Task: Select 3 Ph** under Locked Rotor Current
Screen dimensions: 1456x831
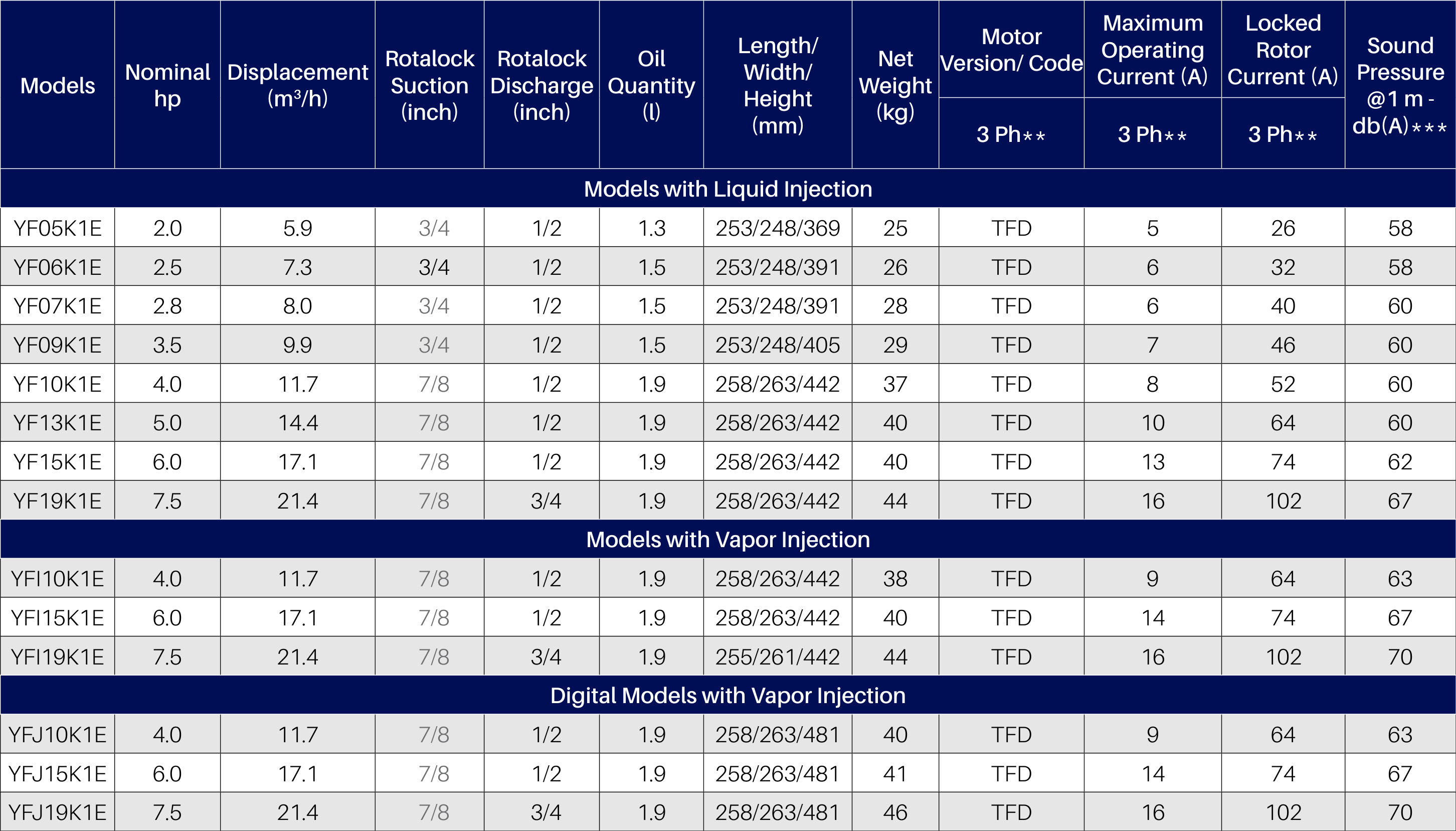Action: (1283, 134)
